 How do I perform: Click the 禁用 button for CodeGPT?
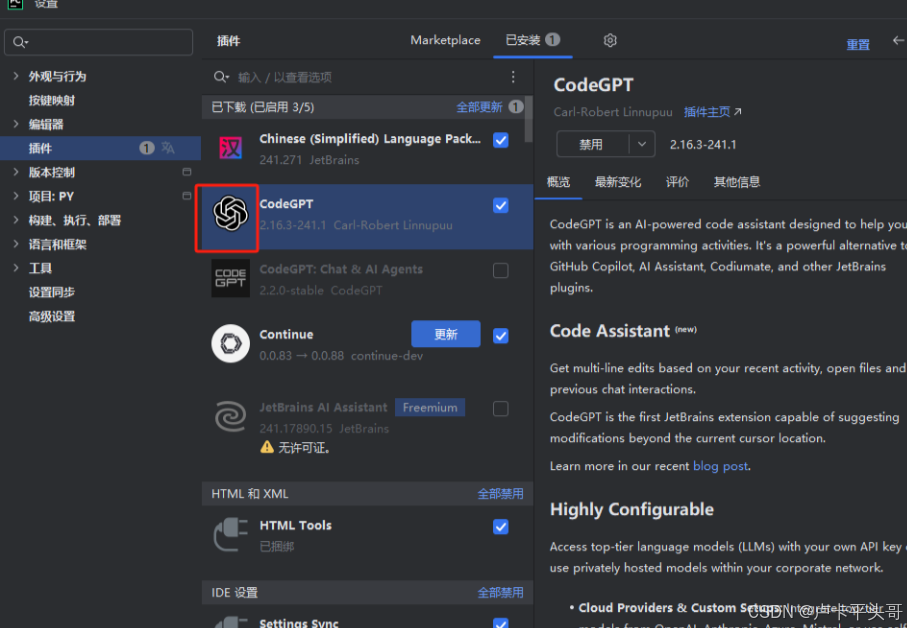point(592,144)
